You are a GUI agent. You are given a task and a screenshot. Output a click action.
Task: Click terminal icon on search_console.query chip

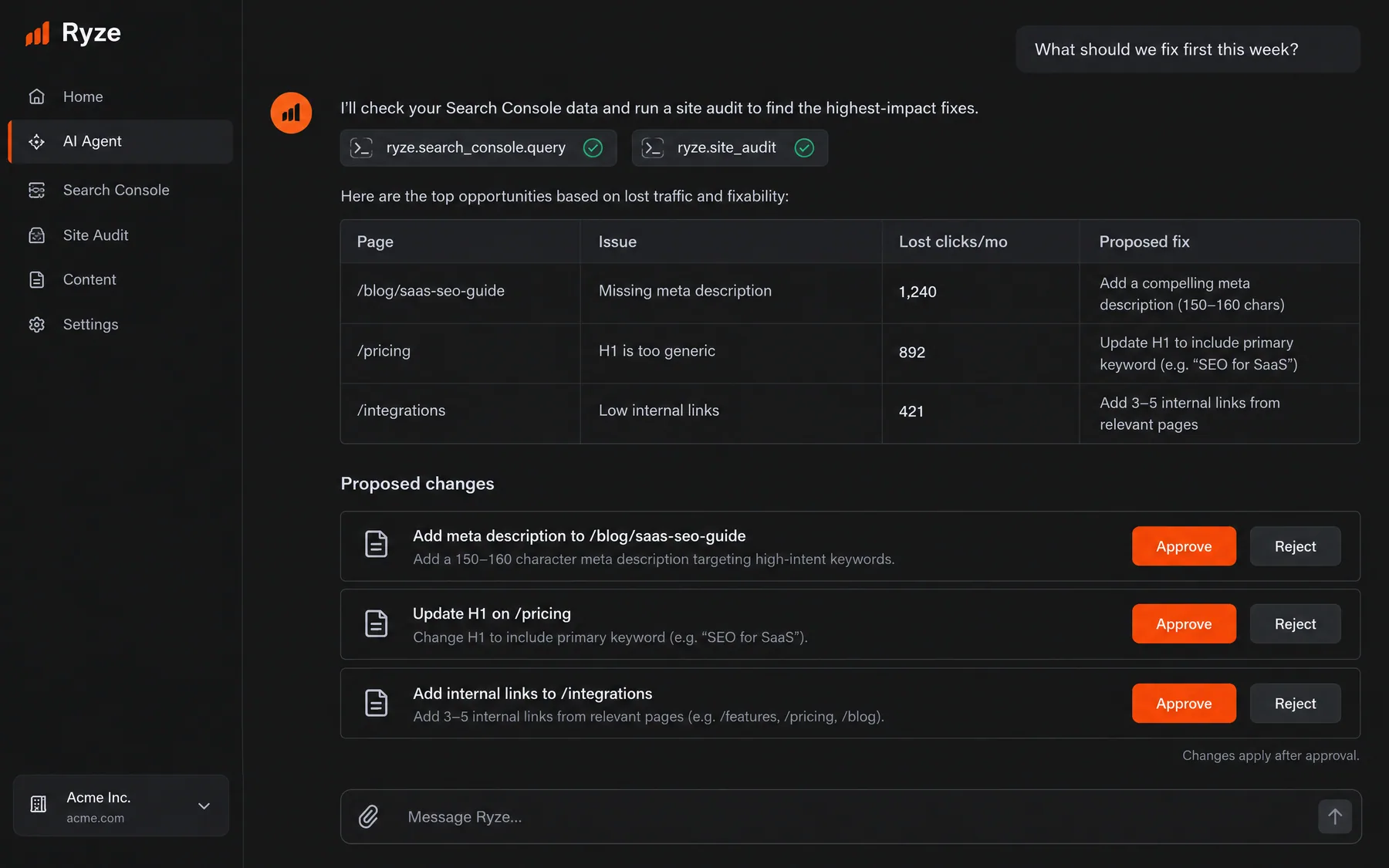[x=361, y=147]
